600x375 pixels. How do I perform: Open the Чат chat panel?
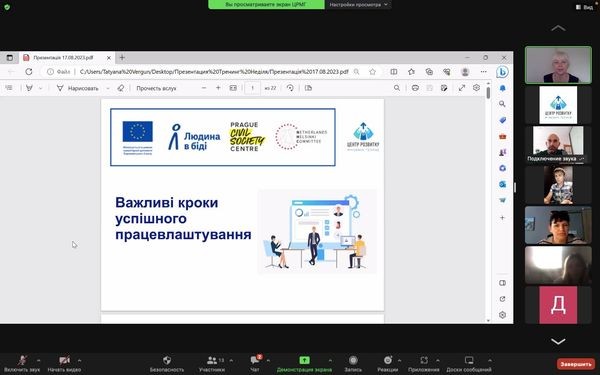tap(254, 364)
